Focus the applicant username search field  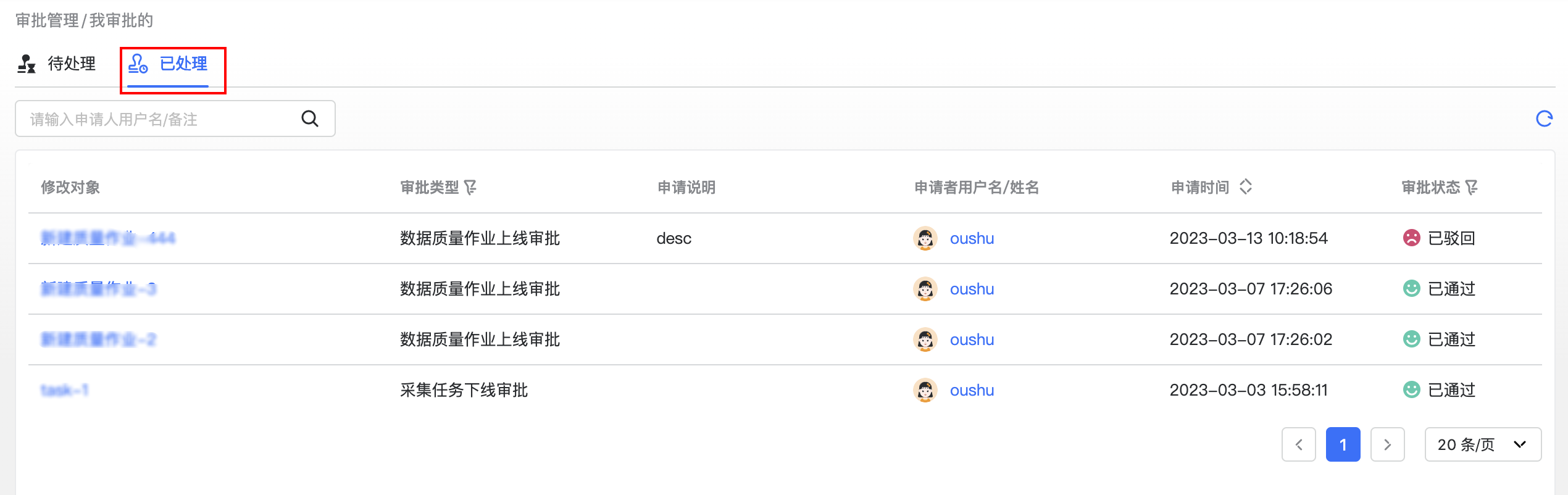[161, 119]
